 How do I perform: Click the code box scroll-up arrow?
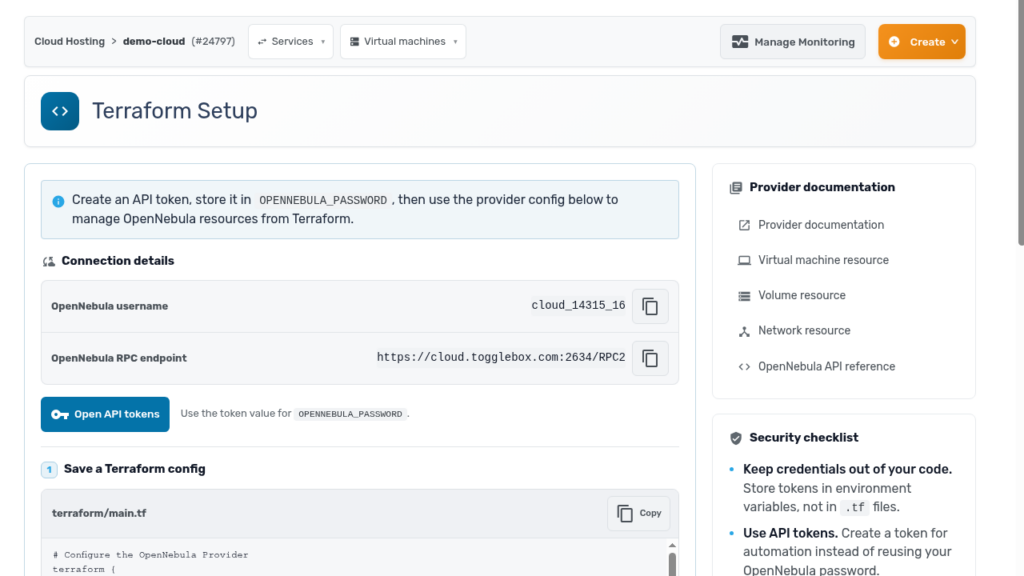(x=672, y=545)
